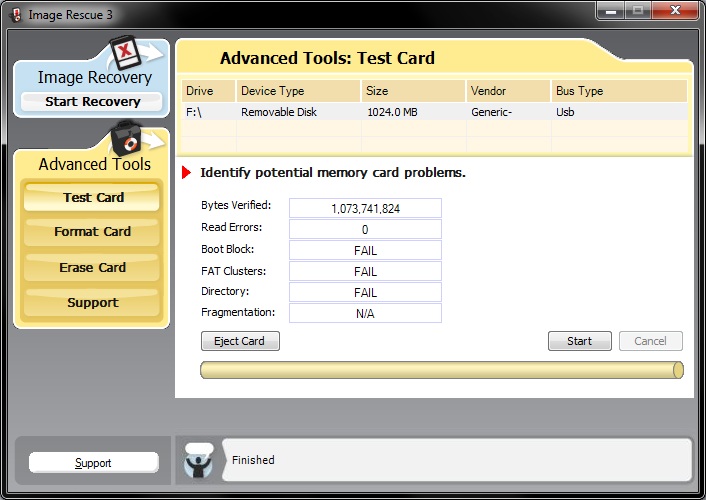Close the Image Rescue 3 window
Image resolution: width=706 pixels, height=500 pixels.
click(x=675, y=10)
